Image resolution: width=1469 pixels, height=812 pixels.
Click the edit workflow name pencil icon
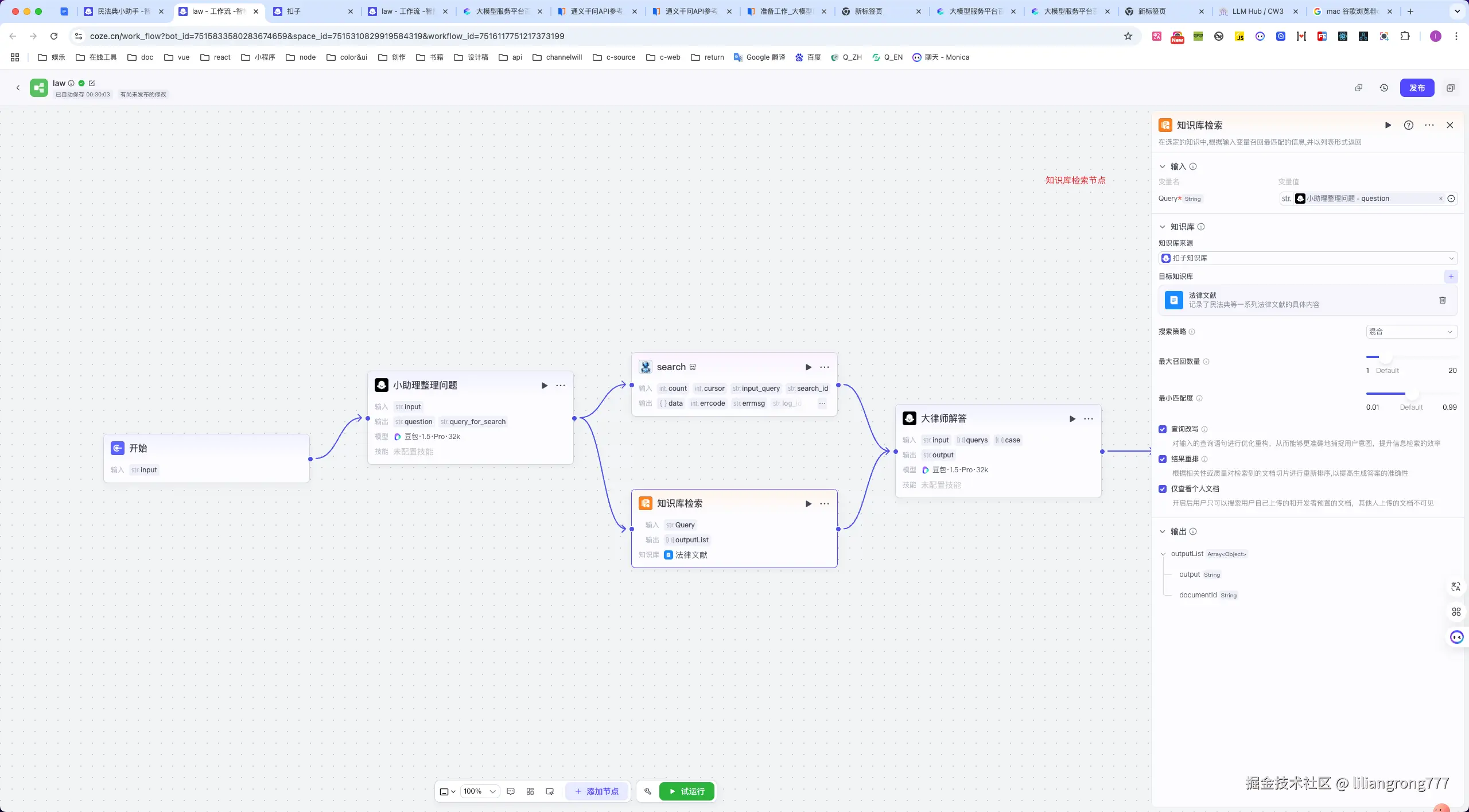92,83
